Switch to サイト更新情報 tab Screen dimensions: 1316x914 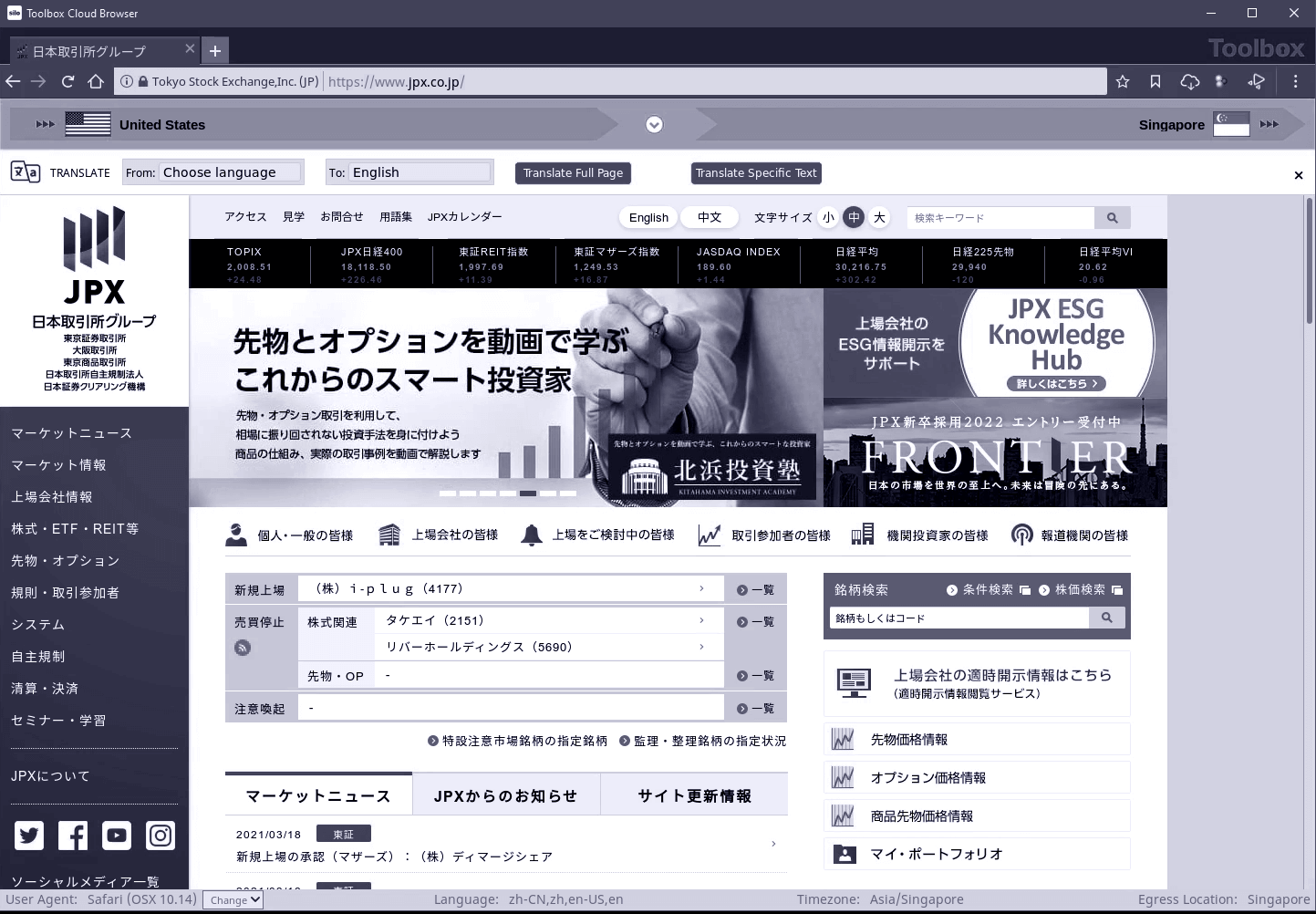[695, 795]
